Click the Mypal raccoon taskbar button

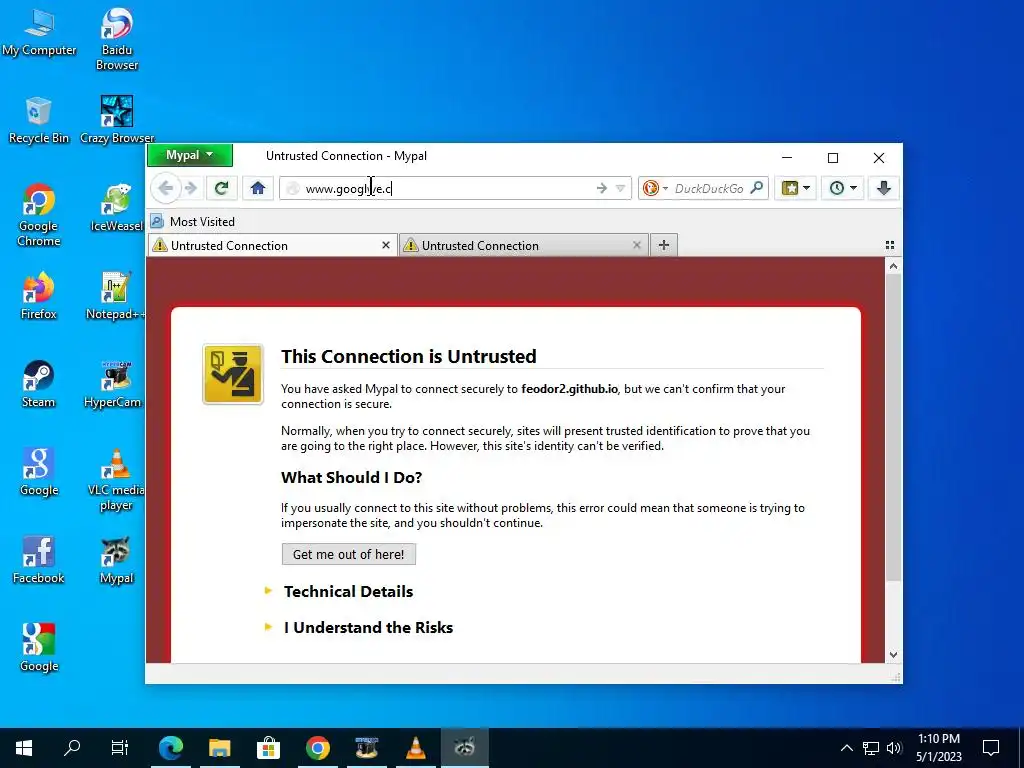click(464, 747)
